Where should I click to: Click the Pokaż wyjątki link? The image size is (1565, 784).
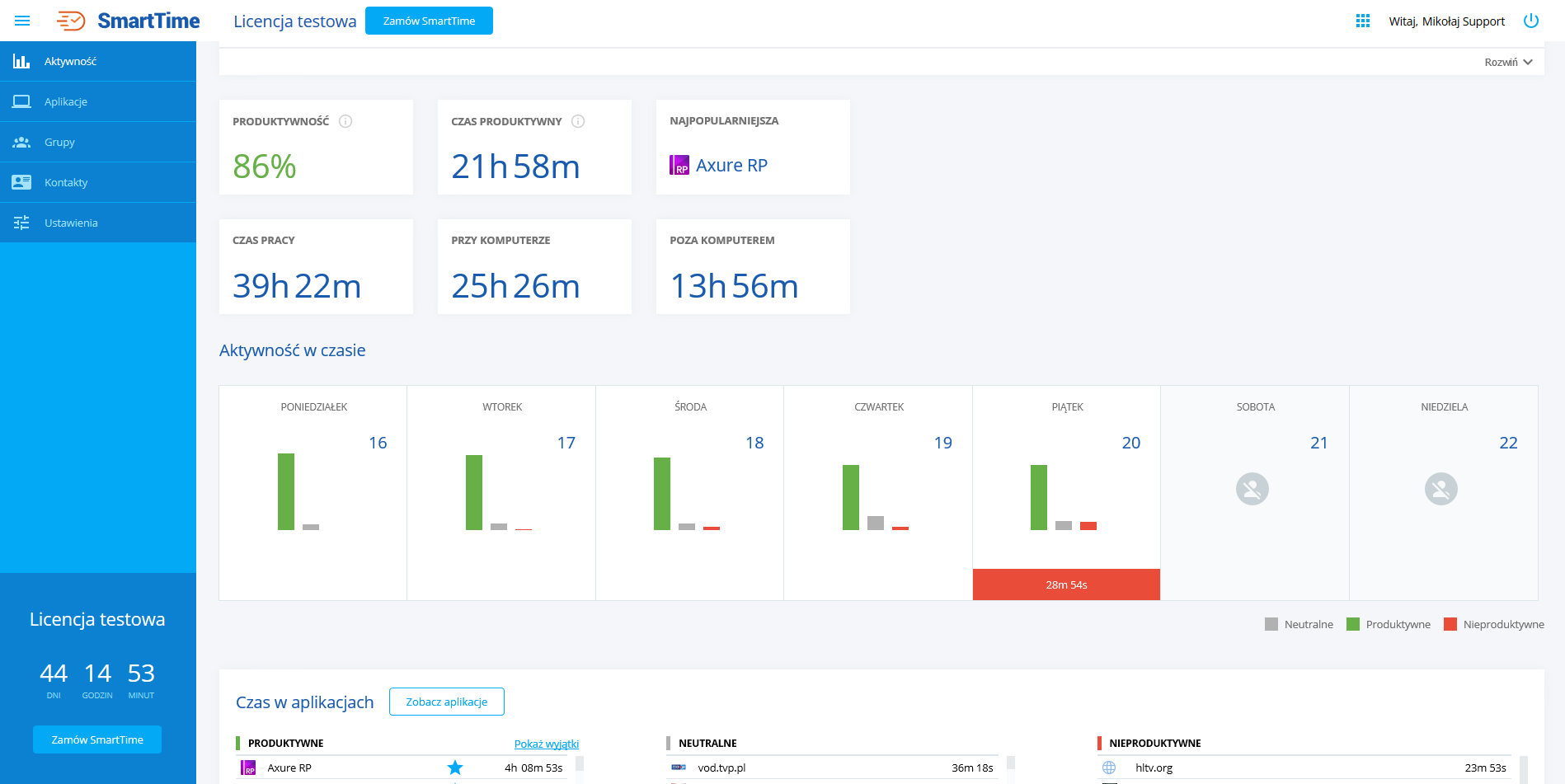(x=546, y=744)
